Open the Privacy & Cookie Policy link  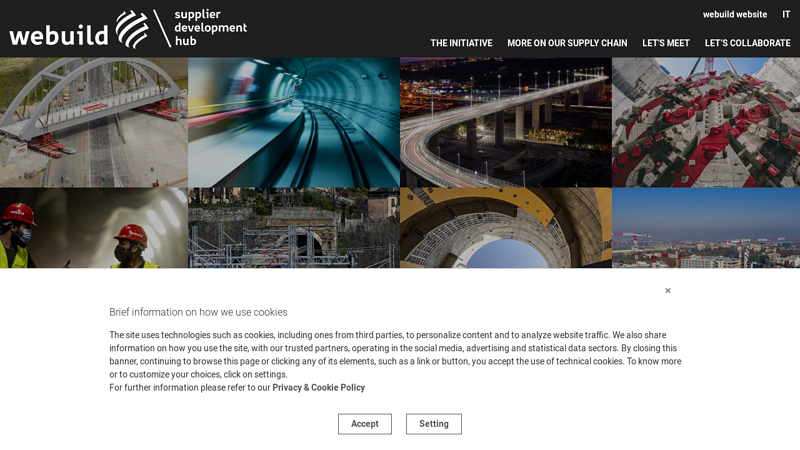[x=318, y=388]
